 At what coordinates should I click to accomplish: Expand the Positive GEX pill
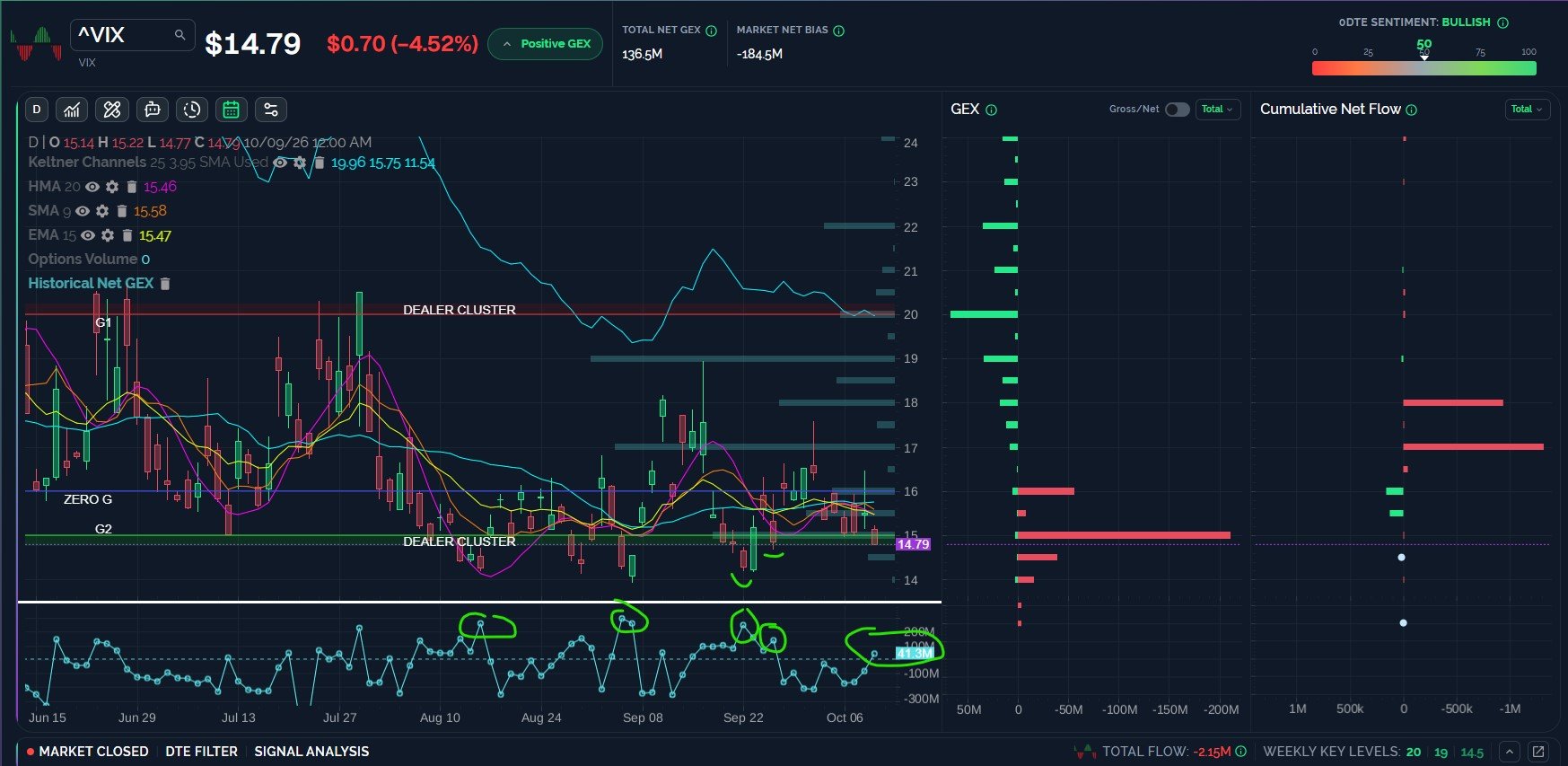545,44
